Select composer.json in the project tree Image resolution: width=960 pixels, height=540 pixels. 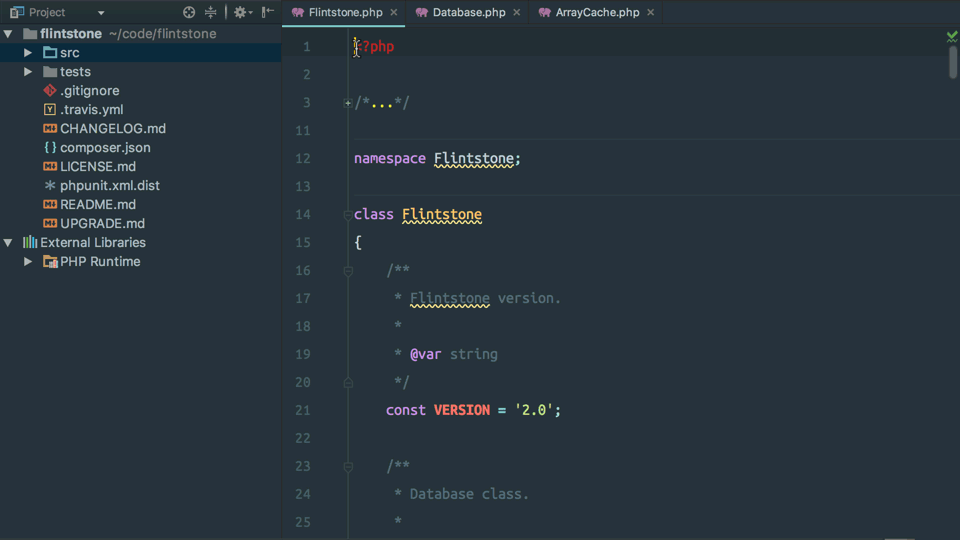tap(105, 148)
